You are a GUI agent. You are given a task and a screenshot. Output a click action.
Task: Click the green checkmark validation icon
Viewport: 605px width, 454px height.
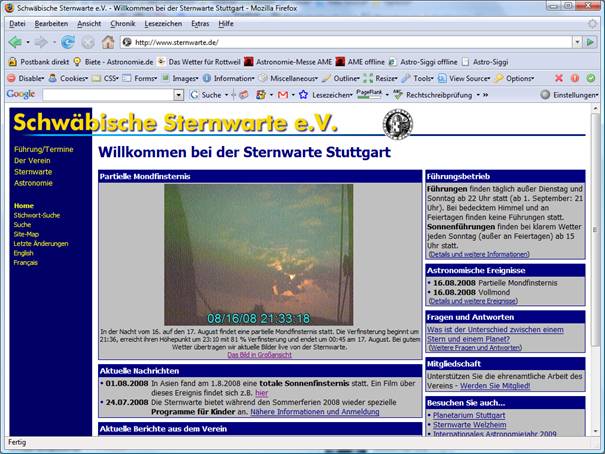point(591,78)
